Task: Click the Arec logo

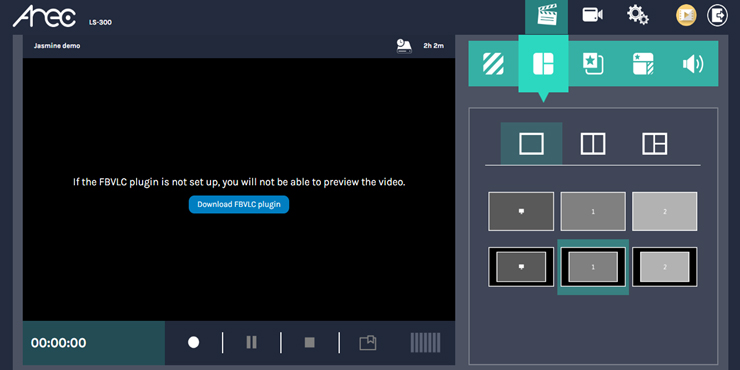Action: click(44, 17)
